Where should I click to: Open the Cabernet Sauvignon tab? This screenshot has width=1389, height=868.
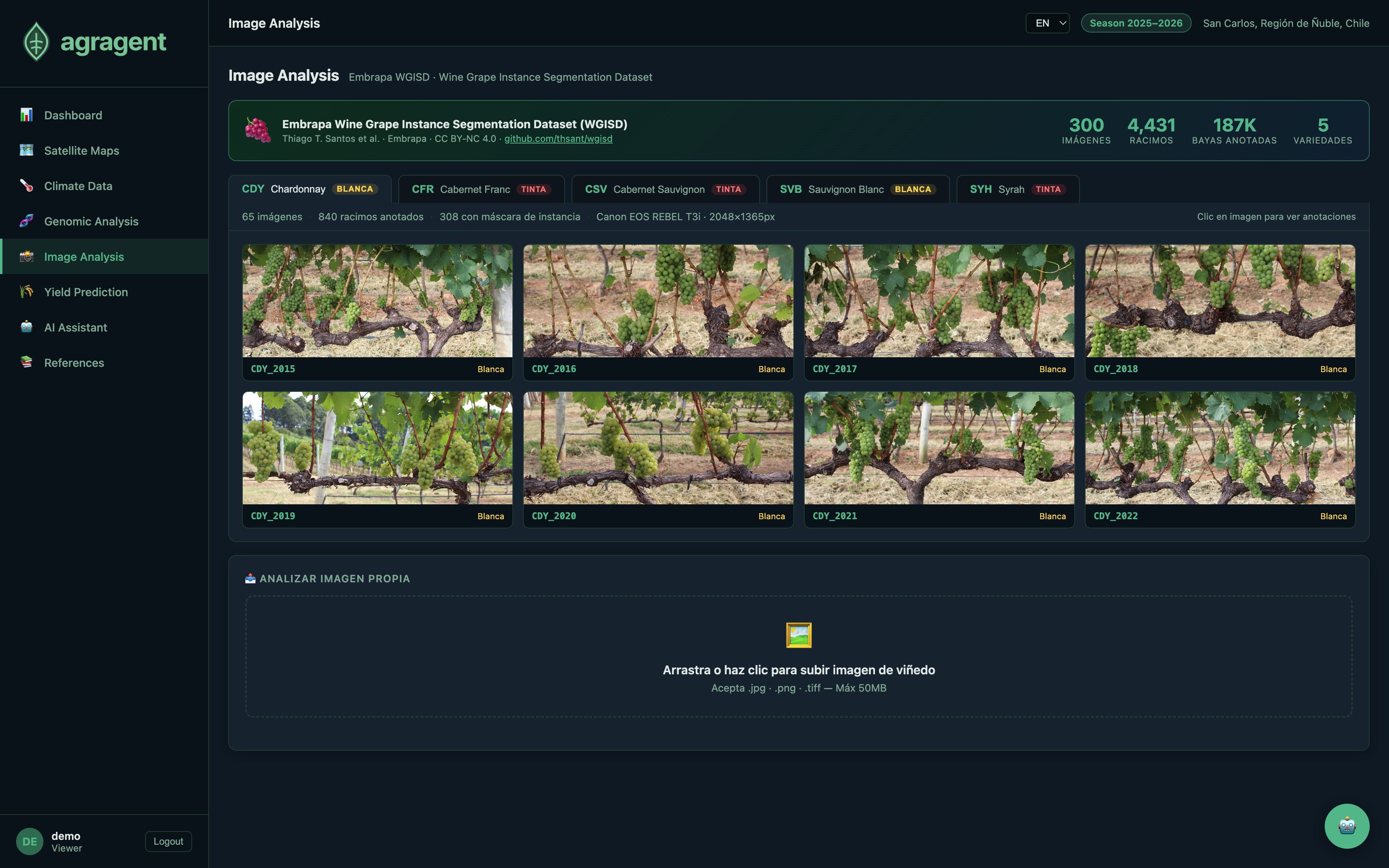pos(665,189)
